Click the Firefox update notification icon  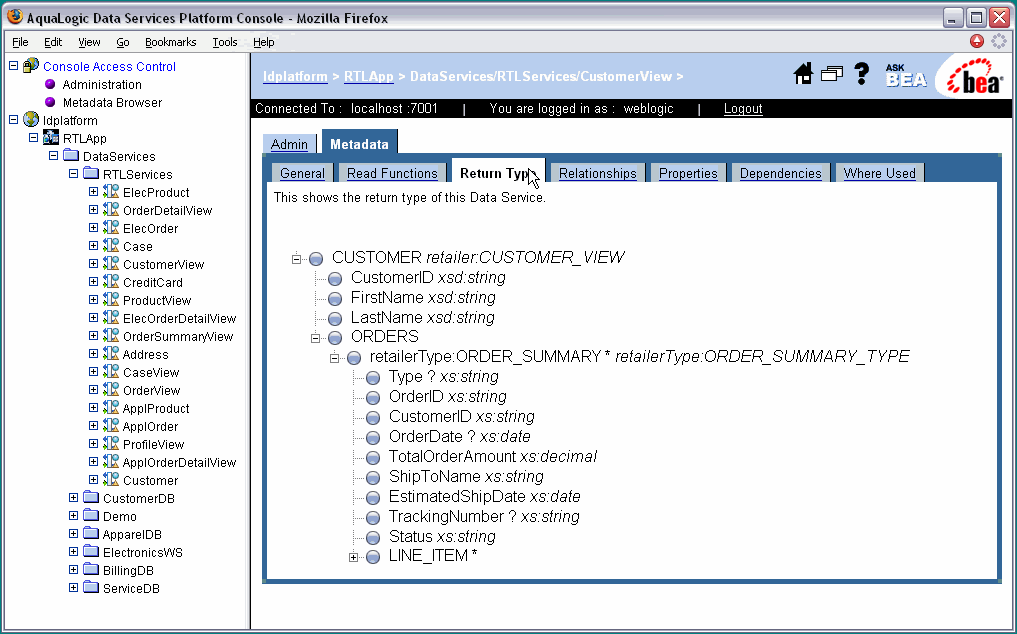pos(977,42)
